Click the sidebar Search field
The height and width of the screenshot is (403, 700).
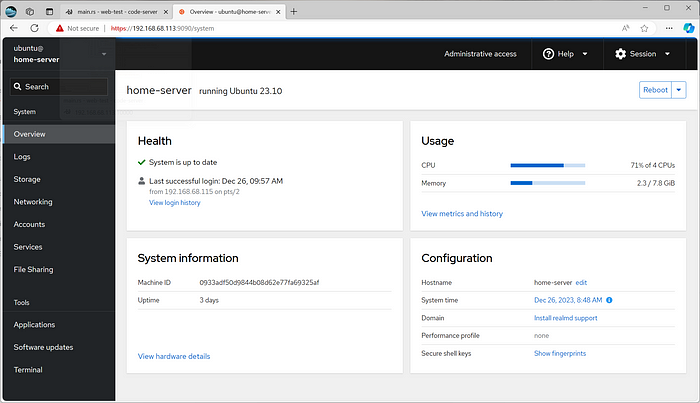click(60, 87)
